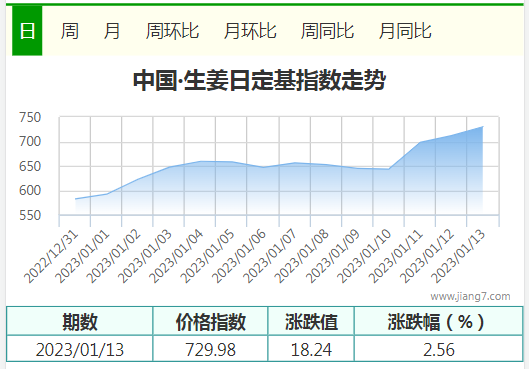Viewport: 529px width, 369px height.
Task: Click x-axis label 2023/01/13 under chart
Action: point(458,256)
